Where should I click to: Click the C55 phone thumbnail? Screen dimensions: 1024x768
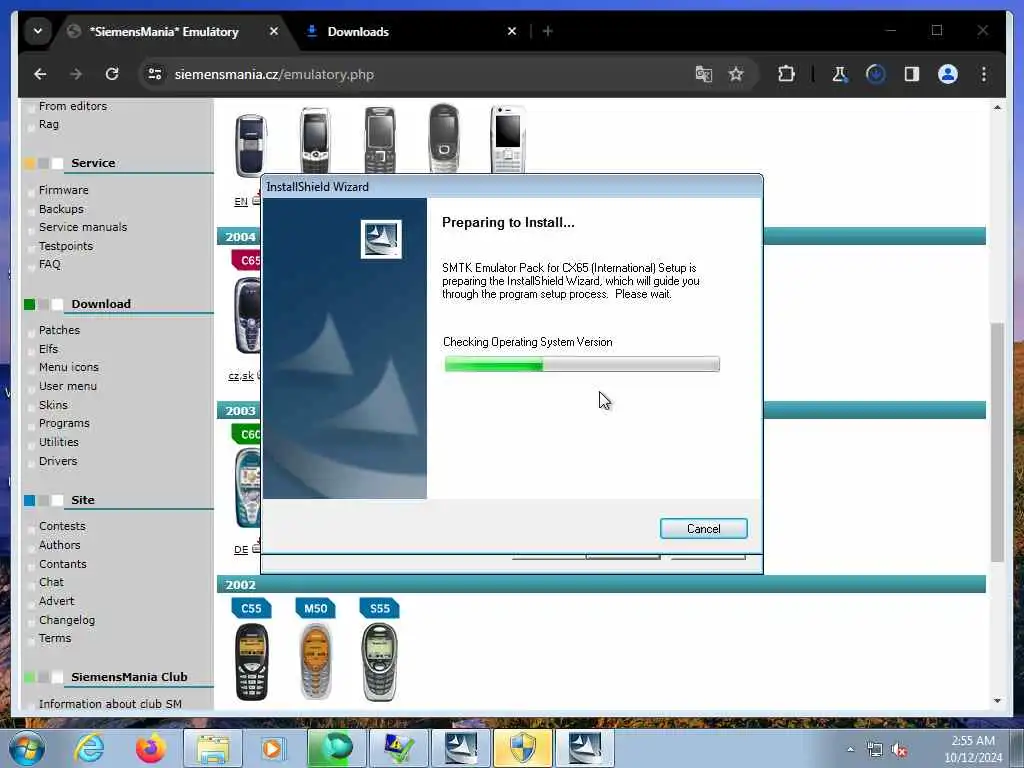coord(251,662)
